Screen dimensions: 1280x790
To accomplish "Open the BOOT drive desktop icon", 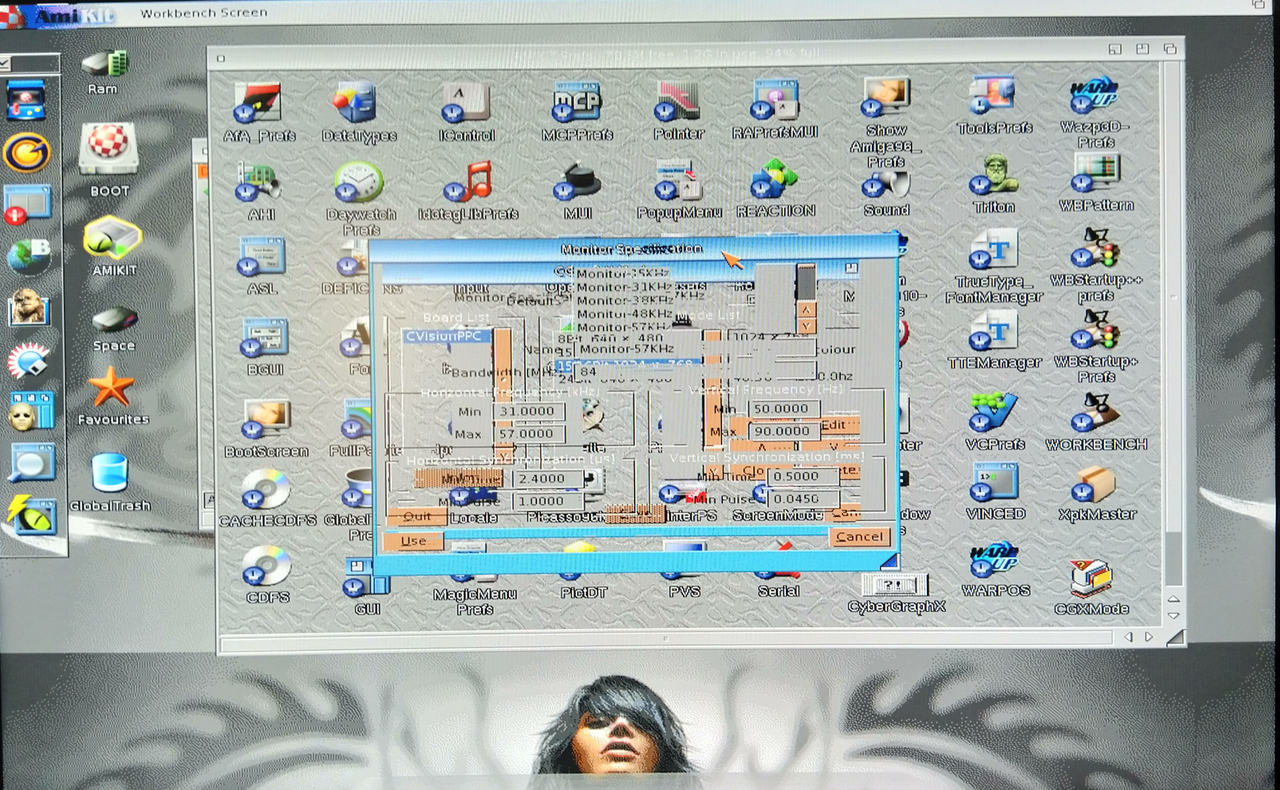I will coord(108,149).
